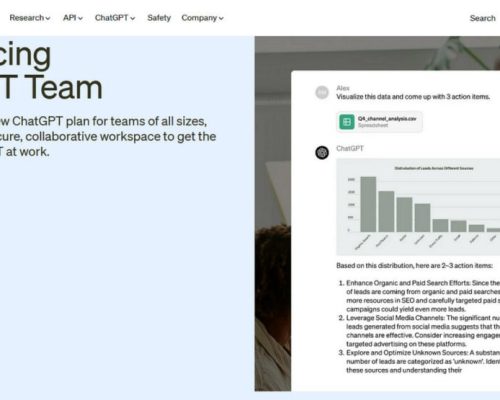500x400 pixels.
Task: Open the Q4_channel_analysis.csv attachment
Action: click(x=379, y=122)
